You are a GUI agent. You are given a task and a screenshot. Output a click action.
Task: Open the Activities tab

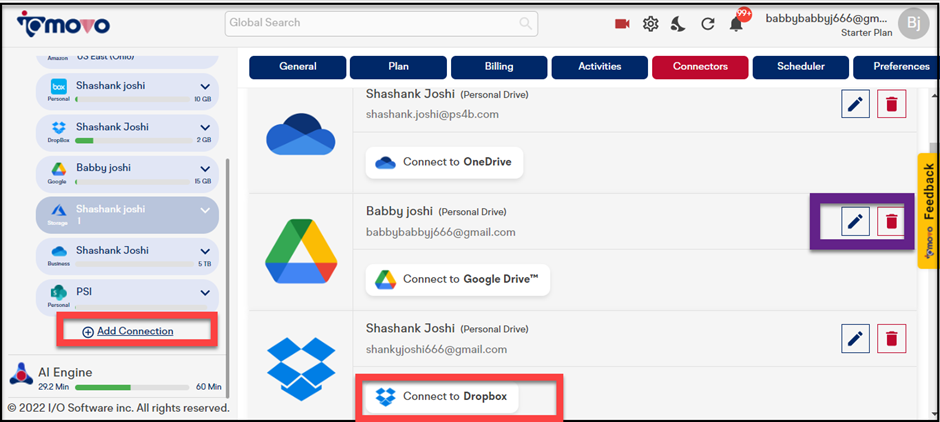pos(599,67)
